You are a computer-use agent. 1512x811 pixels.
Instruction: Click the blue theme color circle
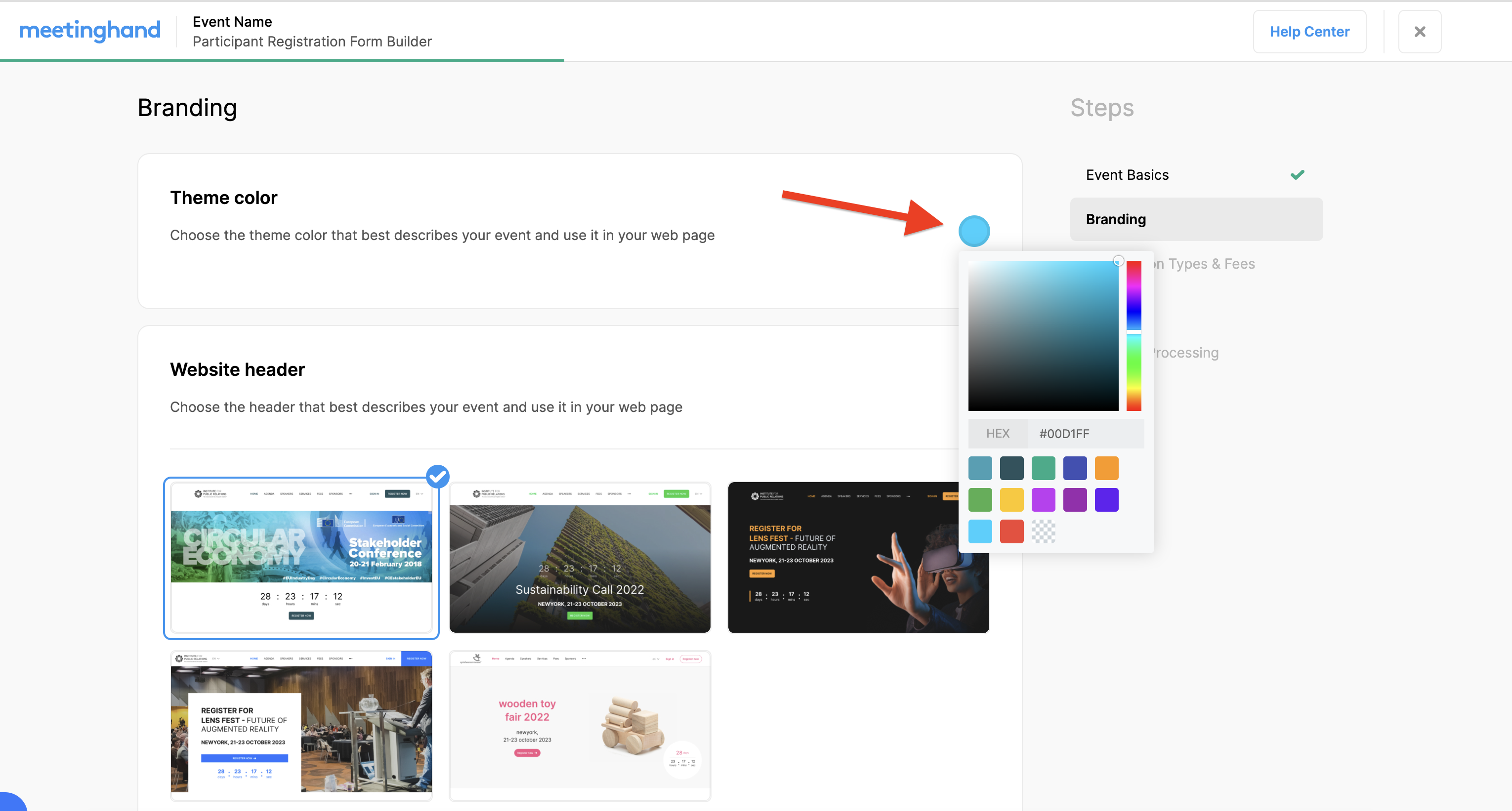974,231
